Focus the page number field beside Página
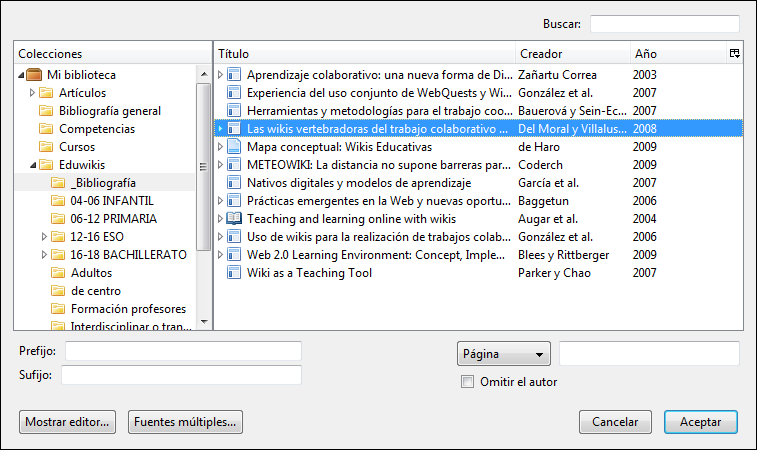The image size is (757, 450). [x=649, y=353]
